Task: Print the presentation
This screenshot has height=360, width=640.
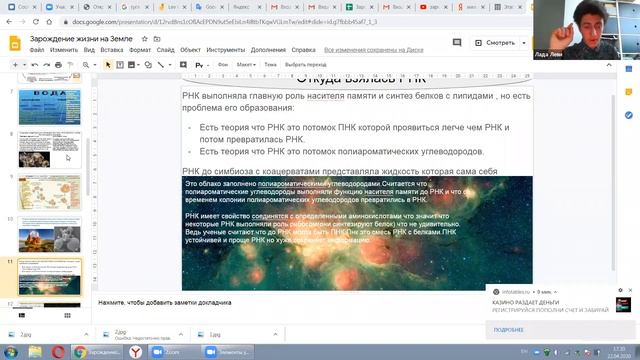Action: 58,65
